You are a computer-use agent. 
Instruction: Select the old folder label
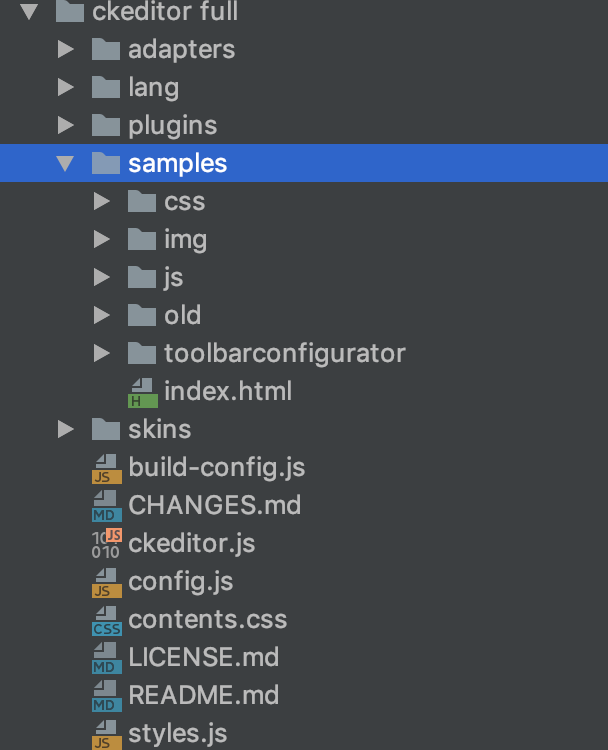click(x=182, y=315)
